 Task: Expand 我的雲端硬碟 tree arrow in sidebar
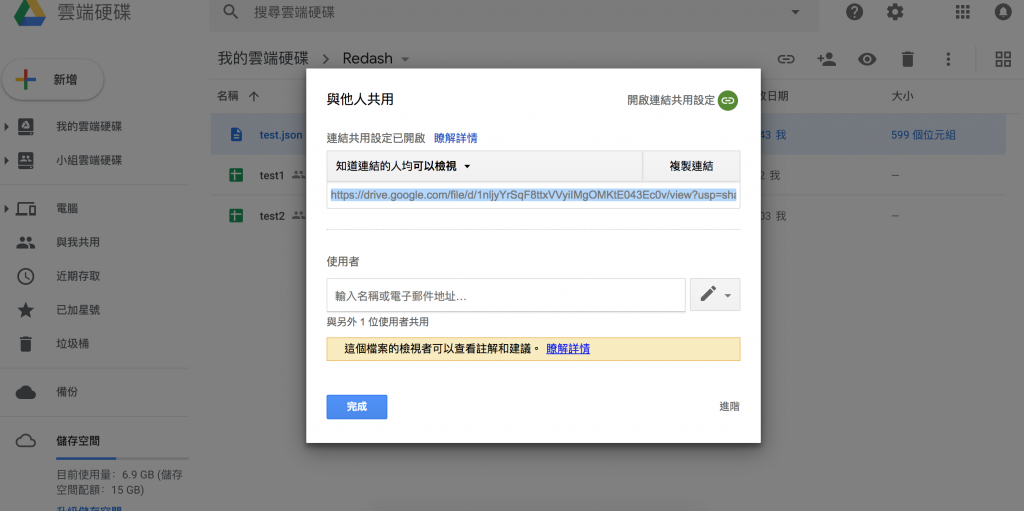(x=7, y=126)
